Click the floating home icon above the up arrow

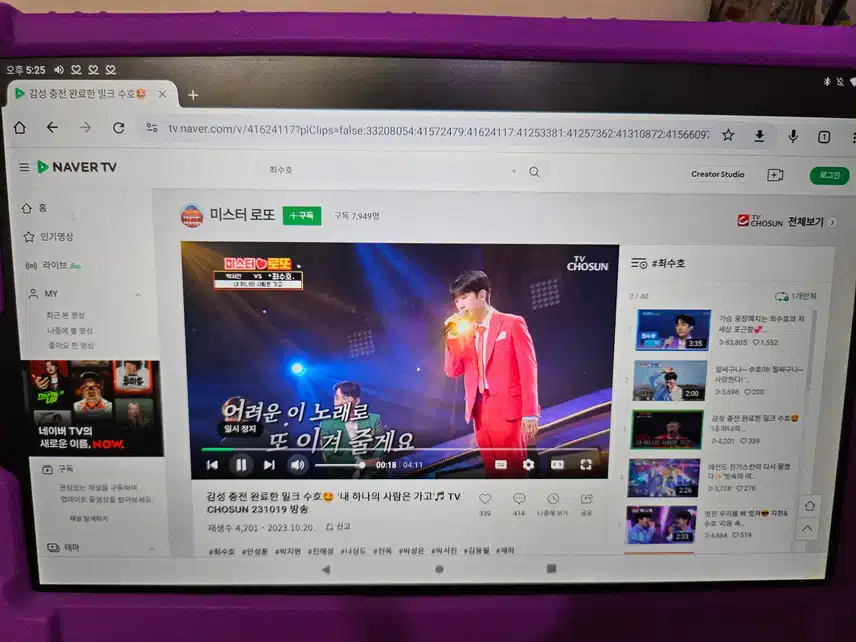click(x=809, y=506)
